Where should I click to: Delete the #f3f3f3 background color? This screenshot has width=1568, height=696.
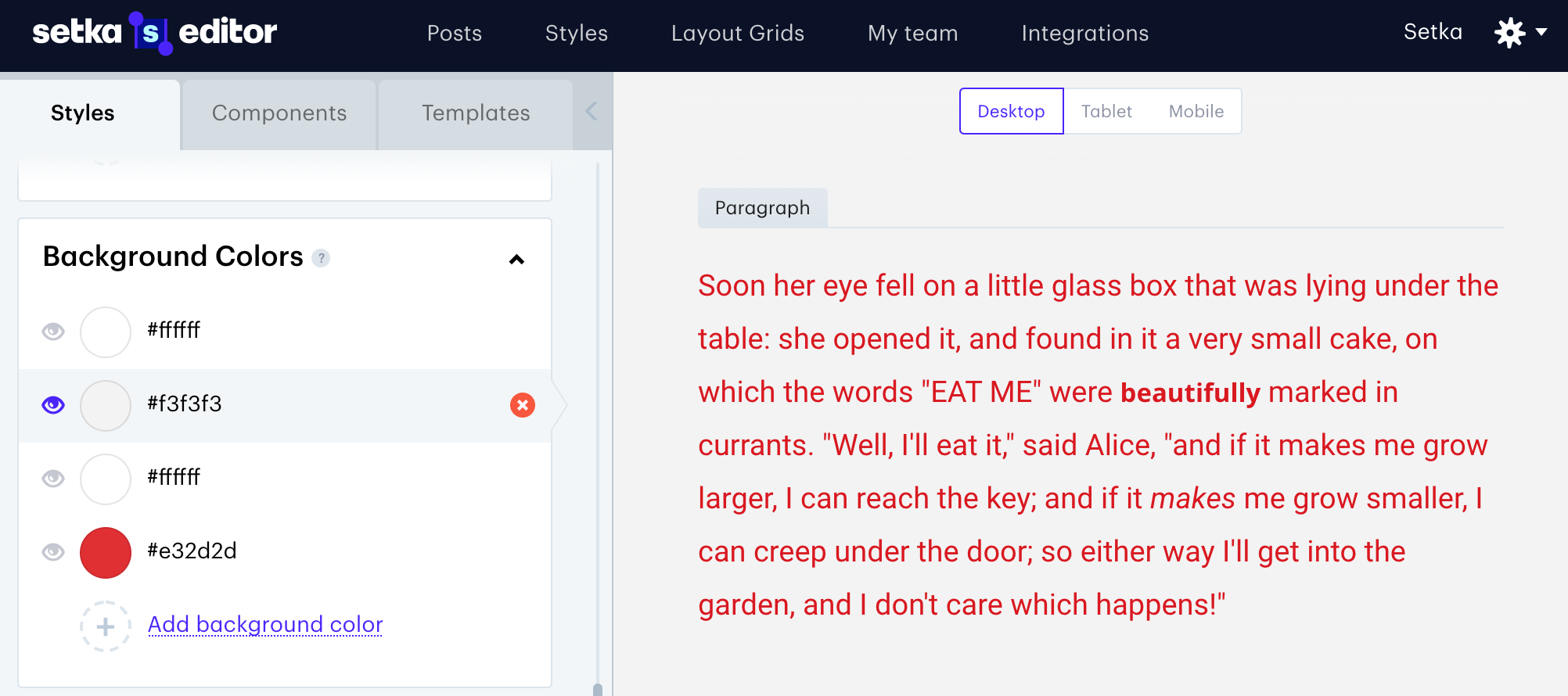click(x=523, y=405)
